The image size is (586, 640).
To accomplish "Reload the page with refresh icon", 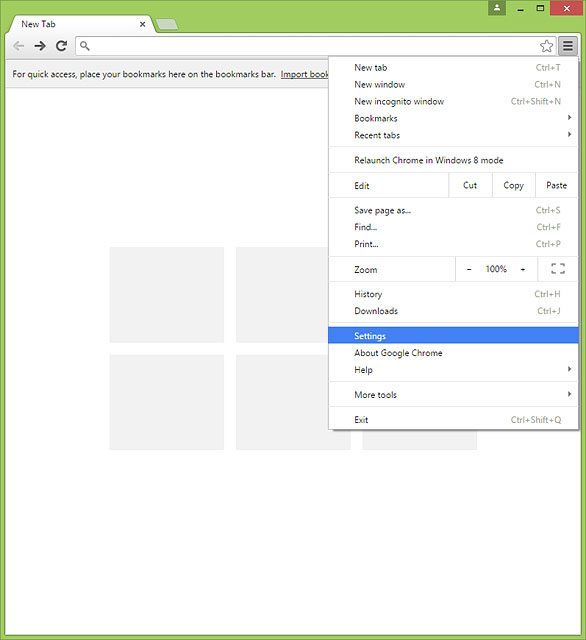I will click(x=62, y=46).
